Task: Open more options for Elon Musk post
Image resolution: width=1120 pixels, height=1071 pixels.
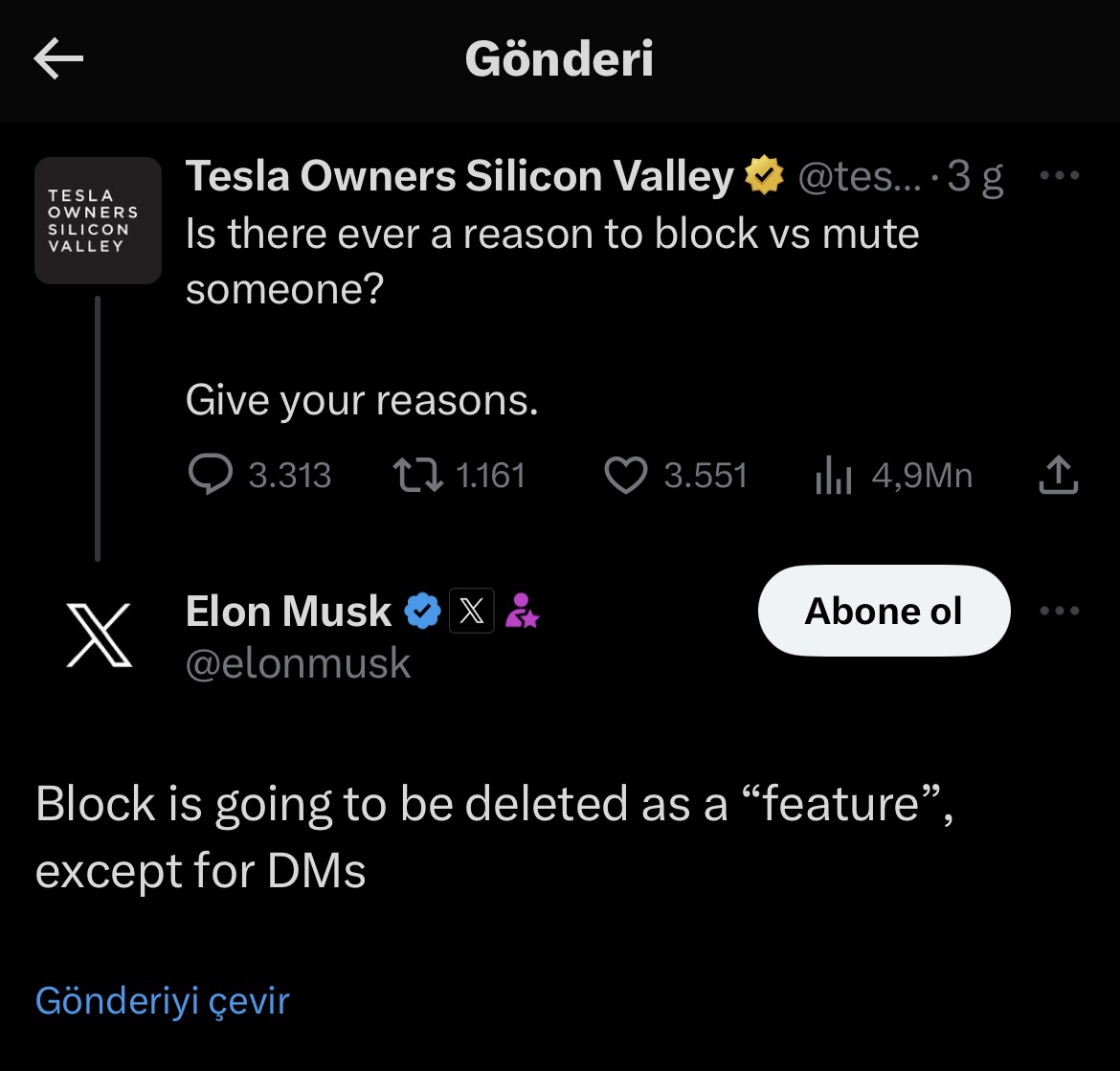Action: [x=1059, y=612]
